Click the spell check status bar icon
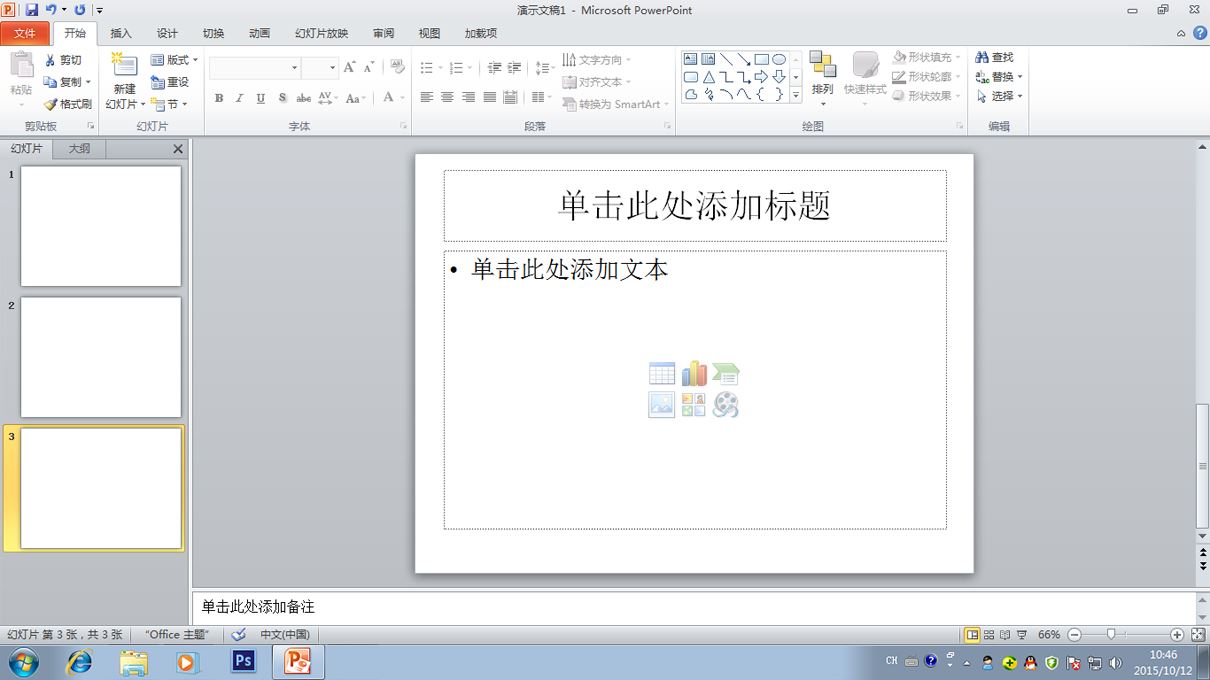The height and width of the screenshot is (680, 1210). coord(238,635)
